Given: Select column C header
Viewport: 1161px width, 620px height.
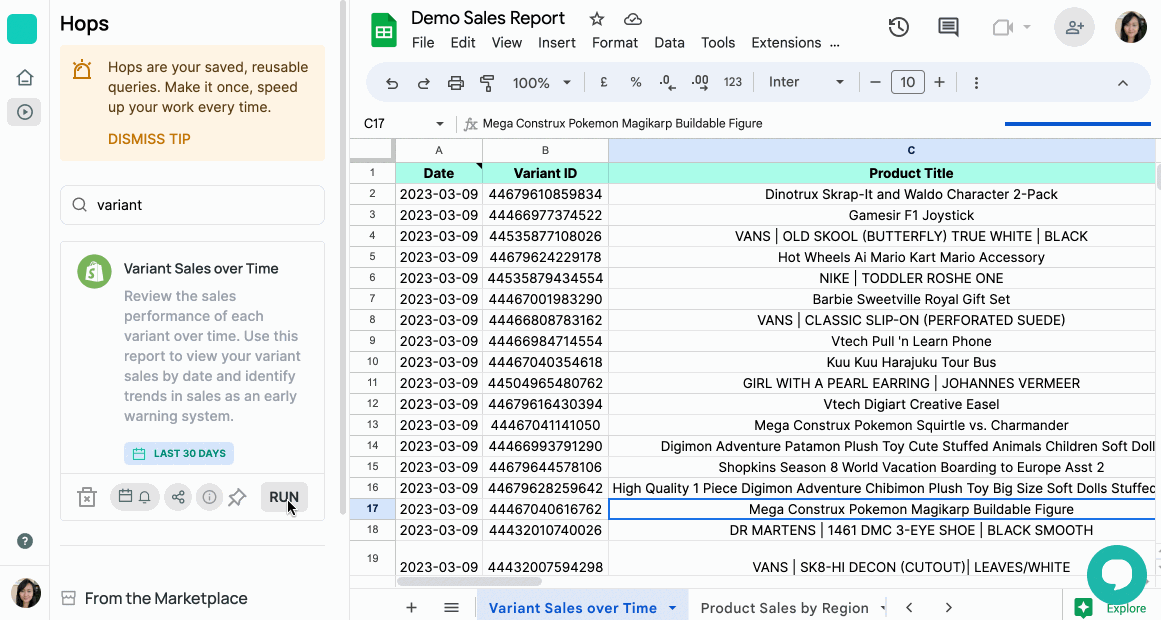Looking at the screenshot, I should tap(882, 150).
